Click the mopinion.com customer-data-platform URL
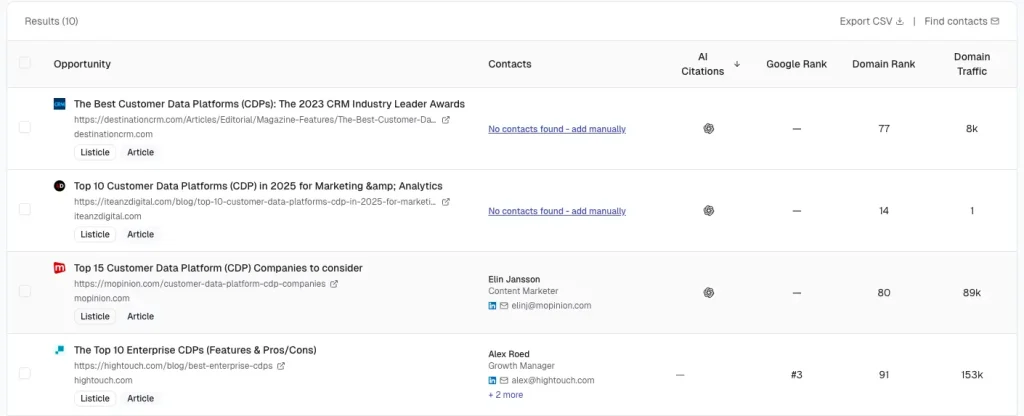This screenshot has height=416, width=1024. [199, 284]
